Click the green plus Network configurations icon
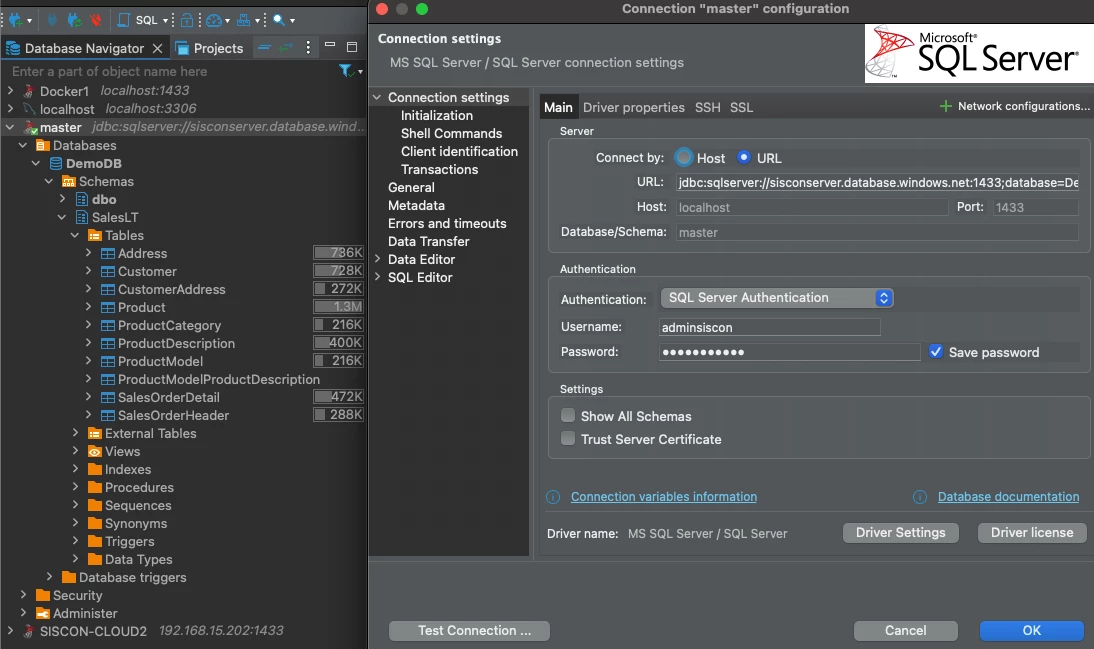 [945, 106]
